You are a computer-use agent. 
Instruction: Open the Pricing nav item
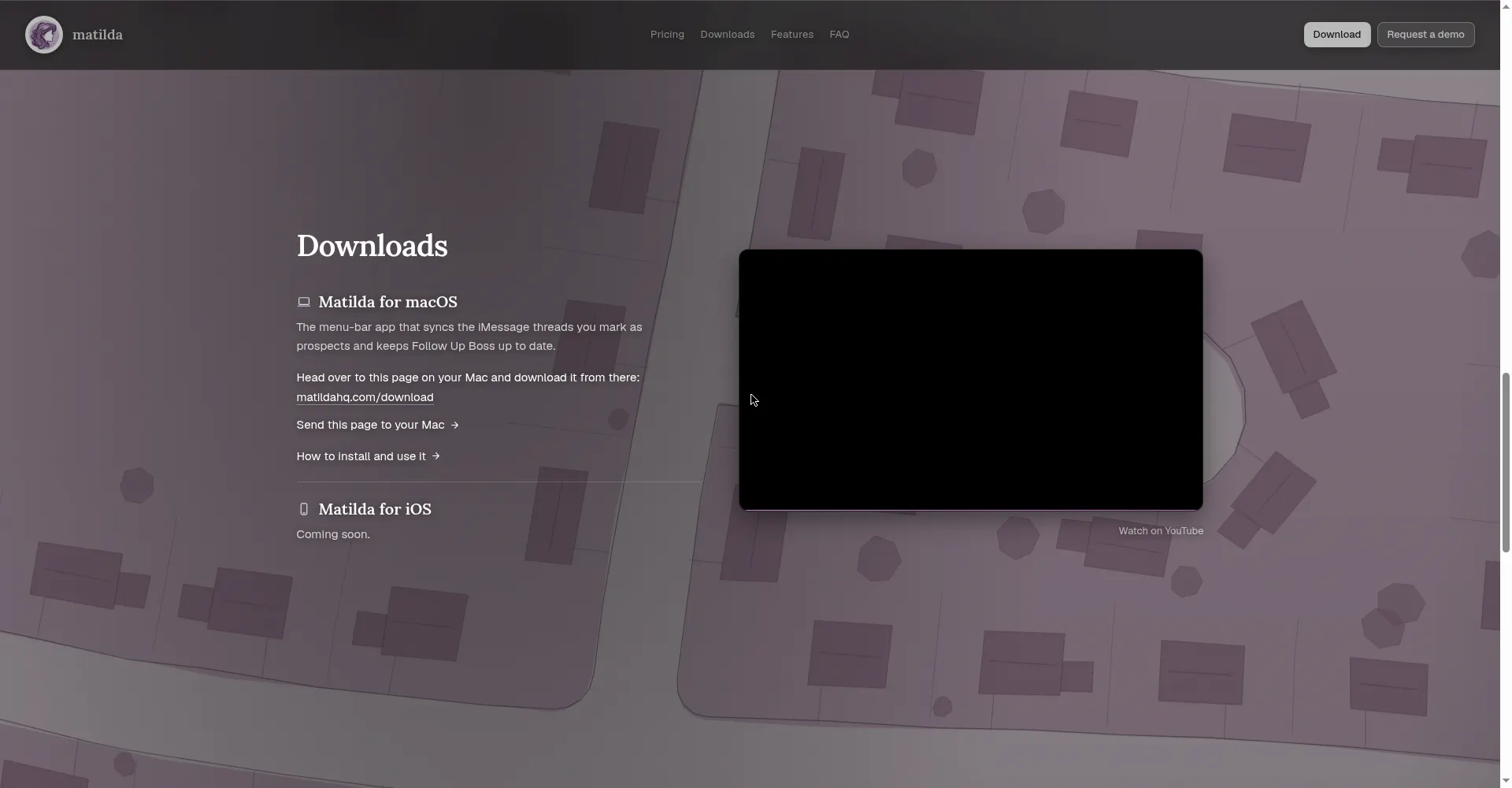667,35
